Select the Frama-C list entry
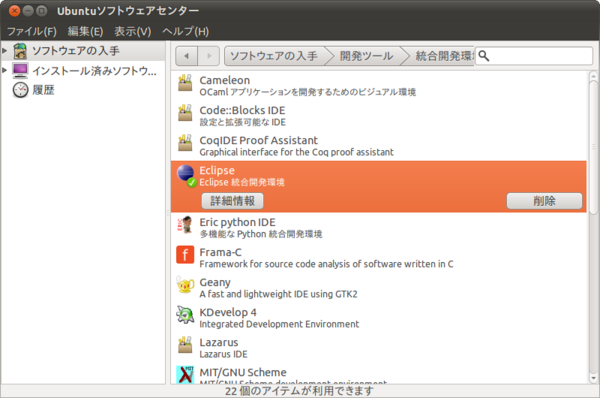The image size is (600, 398). point(378,258)
